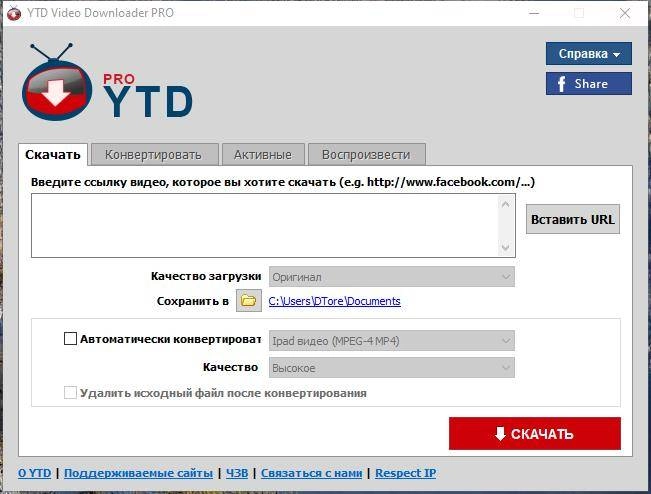
Task: Close the YTD Video Downloader window
Action: click(x=625, y=13)
